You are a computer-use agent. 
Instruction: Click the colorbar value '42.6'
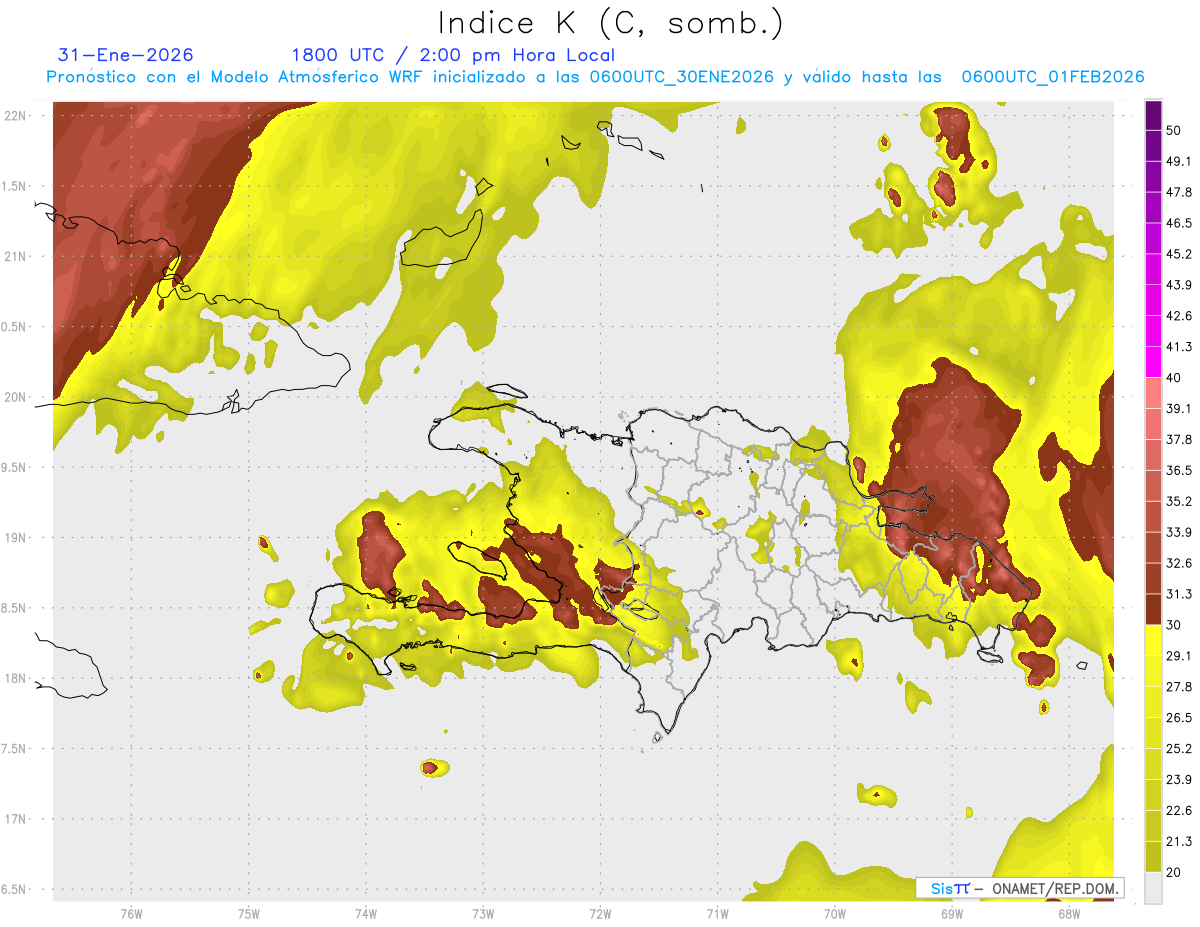pyautogui.click(x=1178, y=316)
